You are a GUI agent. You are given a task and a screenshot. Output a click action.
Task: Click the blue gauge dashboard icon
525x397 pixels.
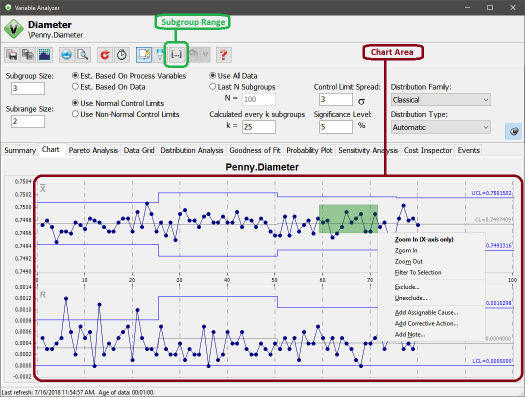tap(67, 55)
